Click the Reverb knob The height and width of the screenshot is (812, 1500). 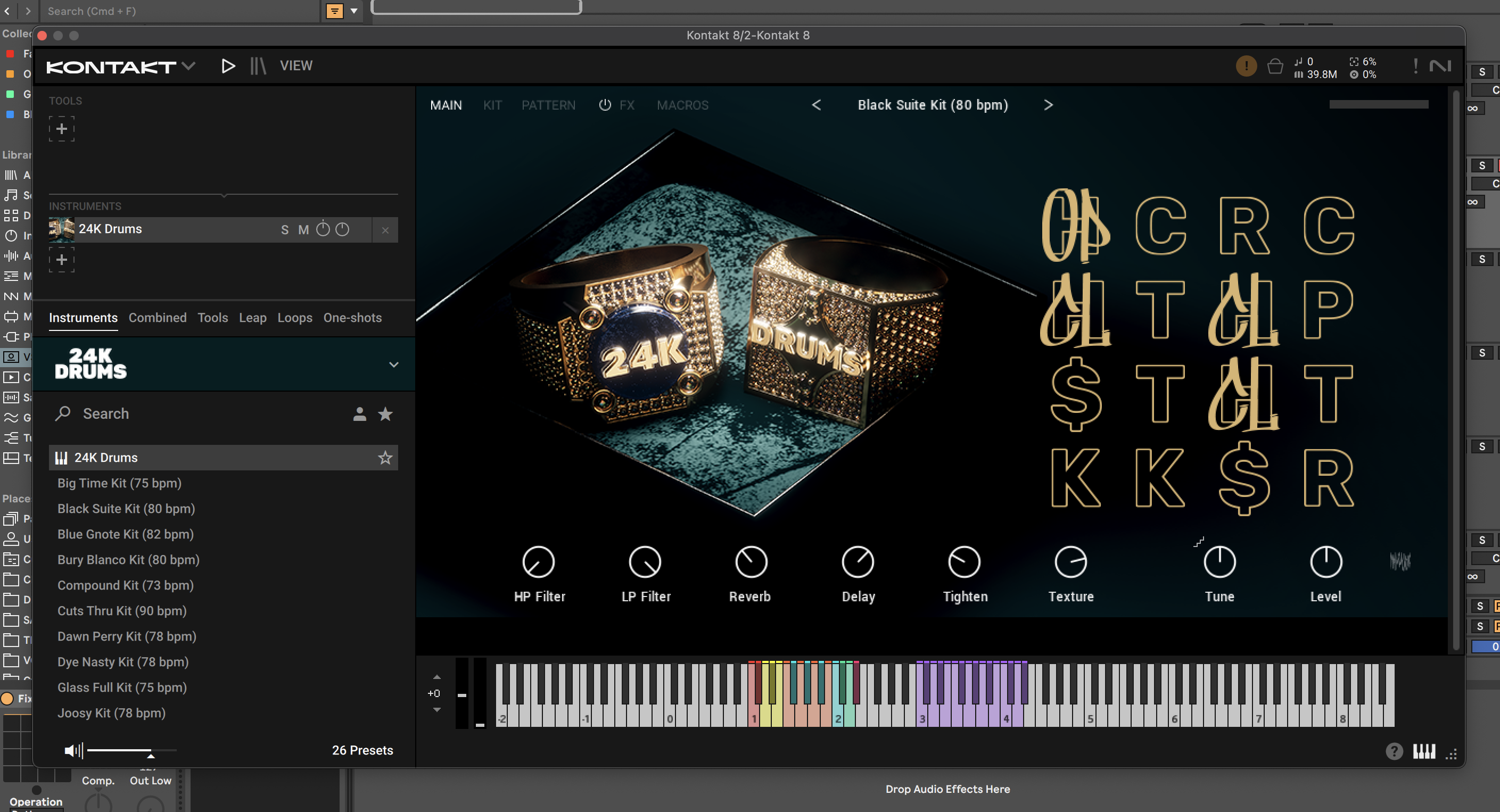(x=751, y=562)
